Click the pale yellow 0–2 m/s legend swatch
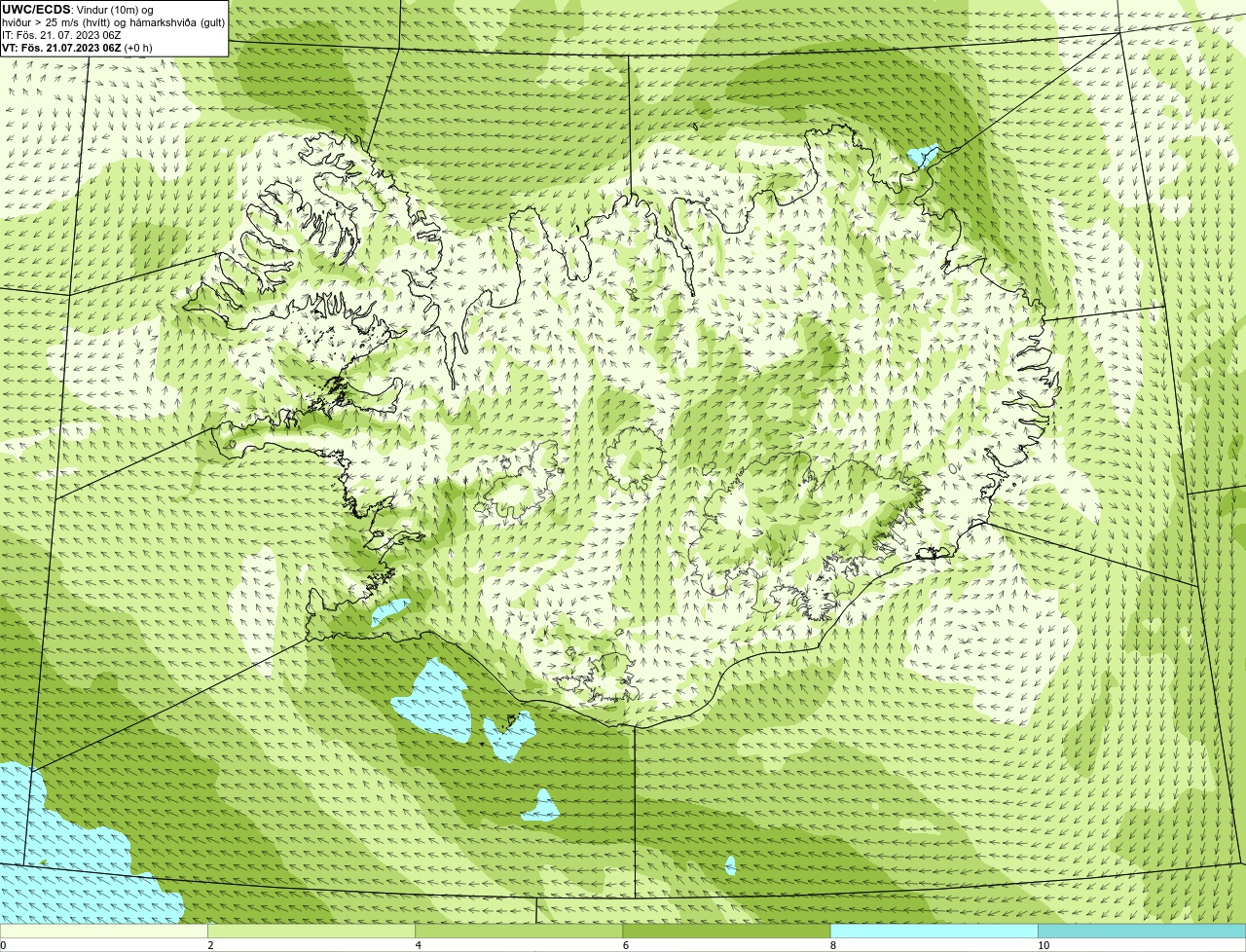Image resolution: width=1246 pixels, height=952 pixels. (x=103, y=932)
